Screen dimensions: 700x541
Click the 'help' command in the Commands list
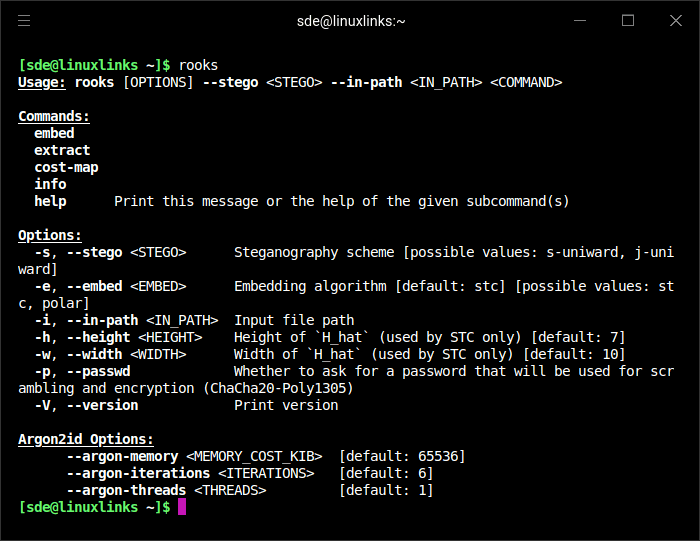click(x=50, y=201)
